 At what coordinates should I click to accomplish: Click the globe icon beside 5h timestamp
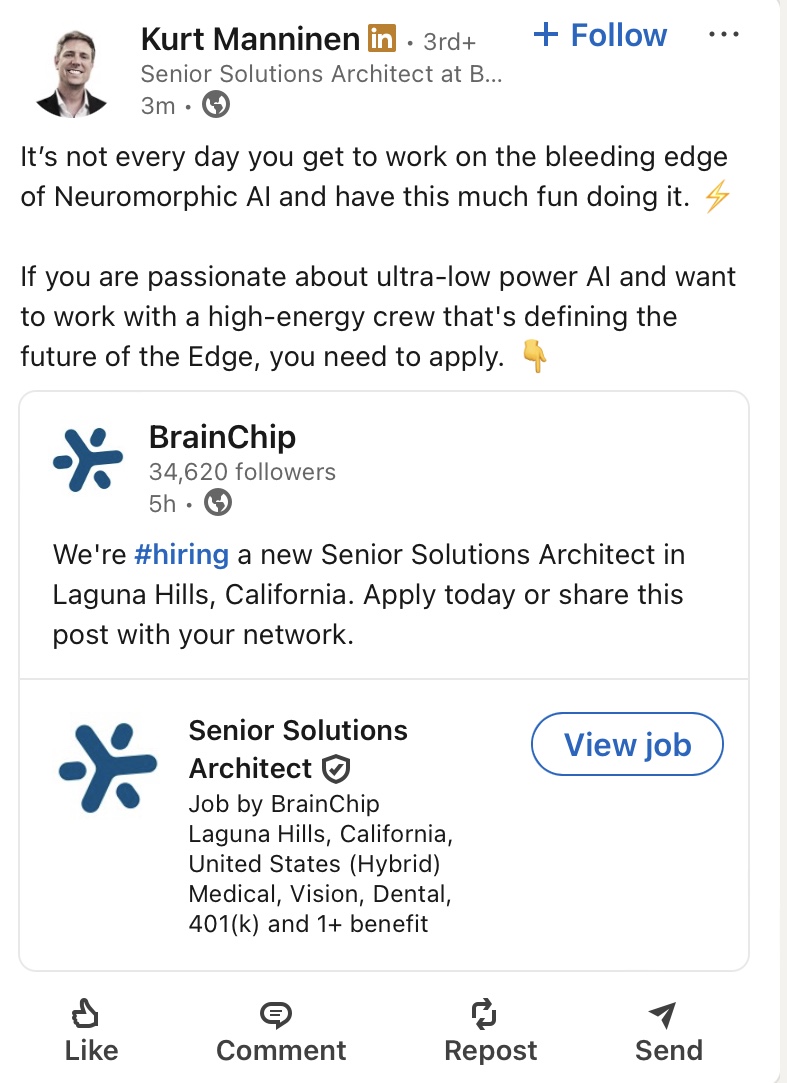tap(218, 503)
